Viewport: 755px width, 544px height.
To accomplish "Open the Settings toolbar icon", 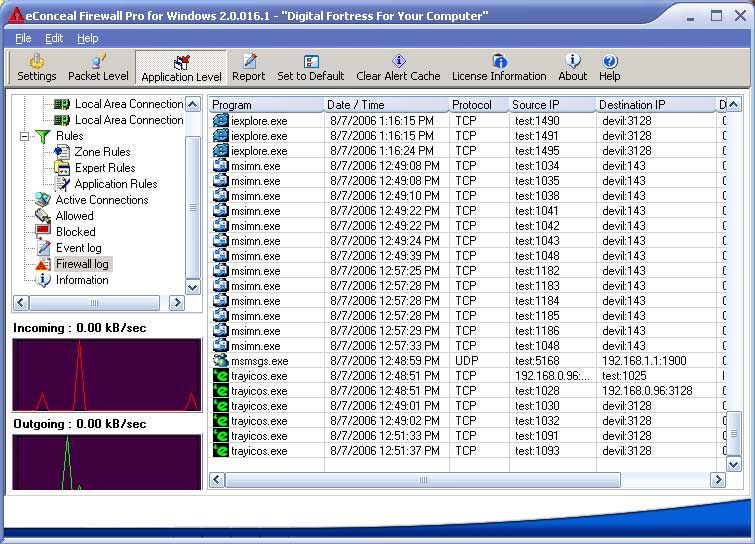I will [37, 68].
